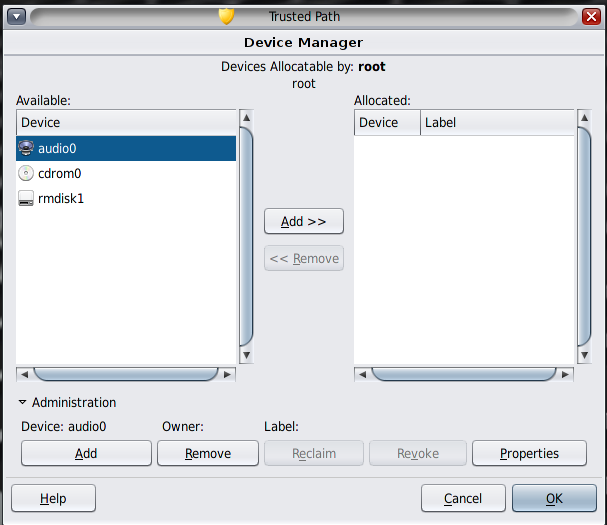Click up arrow of Allocated vertical scrollbar
The image size is (607, 525).
point(584,117)
